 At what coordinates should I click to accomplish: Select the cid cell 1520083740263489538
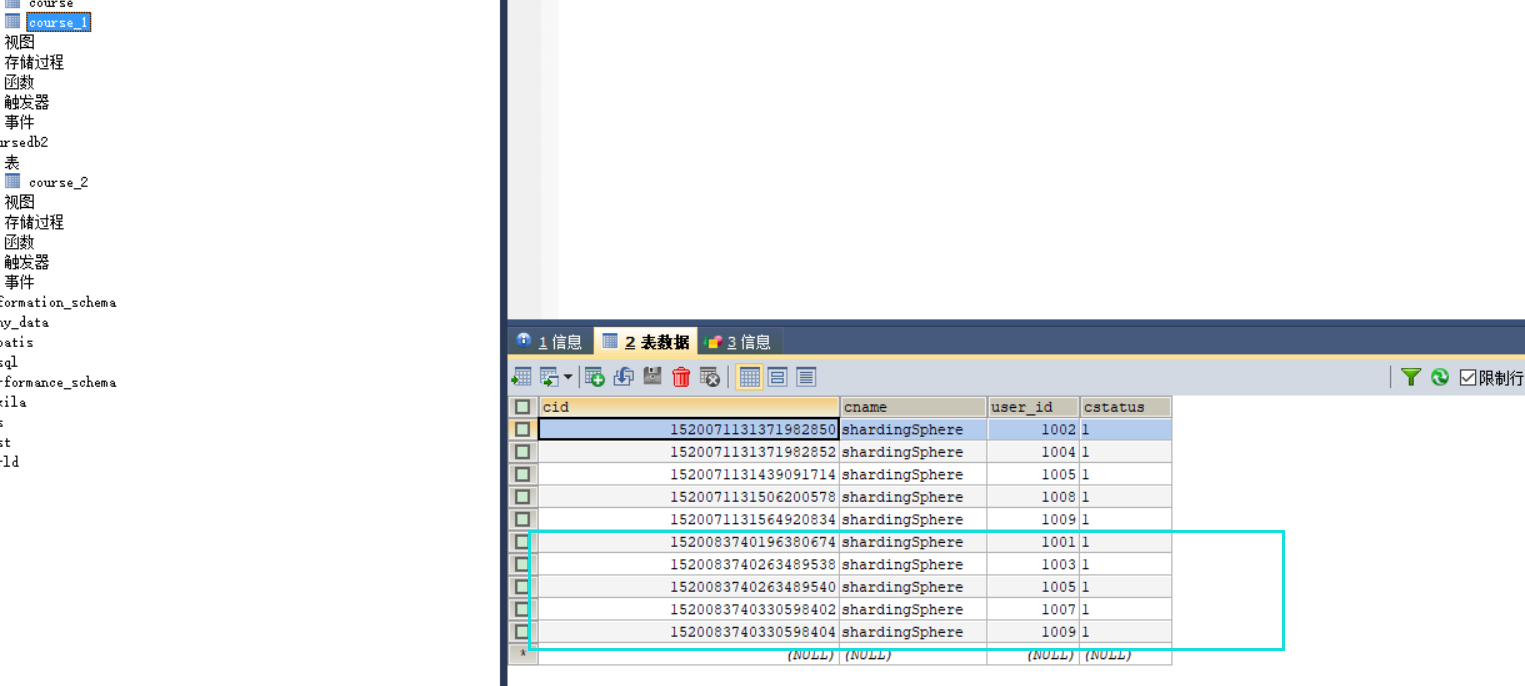689,564
